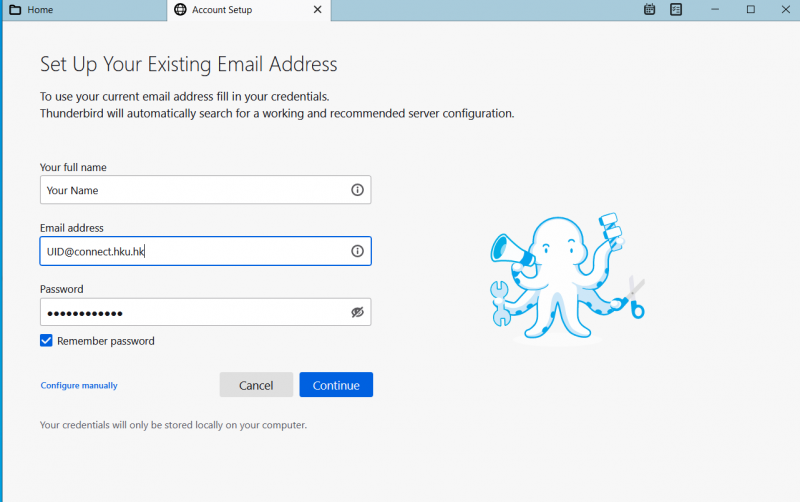This screenshot has width=800, height=502.
Task: Close the Account Setup tab
Action: (317, 10)
